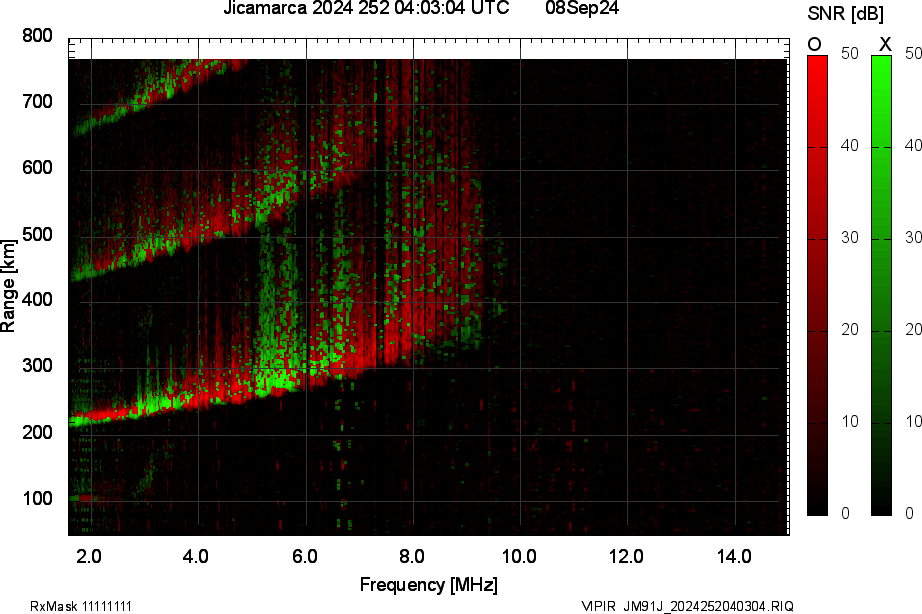Click the VIPIR JM91J filename text
This screenshot has height=614, width=922.
point(687,606)
